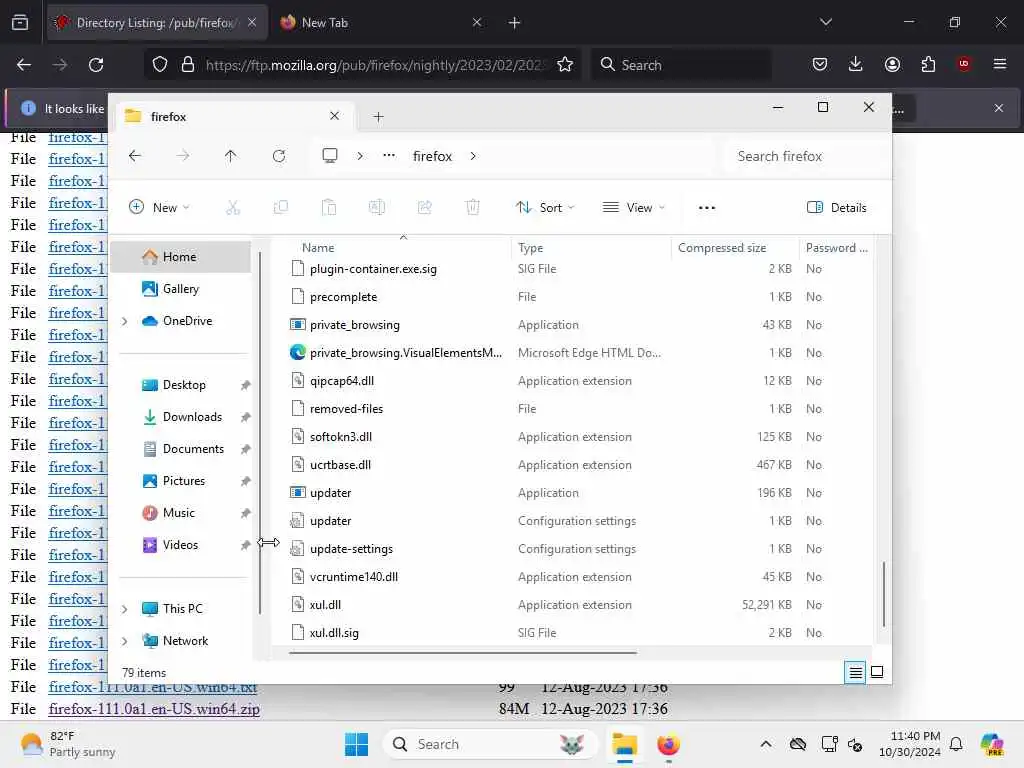Open the New dropdown in Explorer

(159, 208)
